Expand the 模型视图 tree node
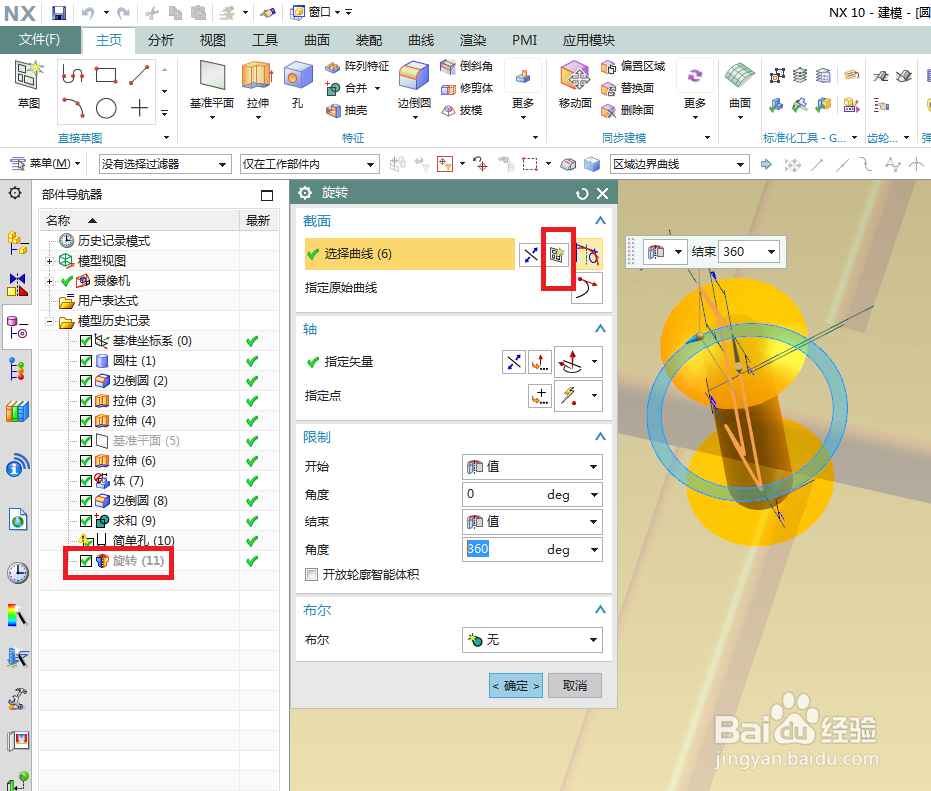 click(50, 261)
